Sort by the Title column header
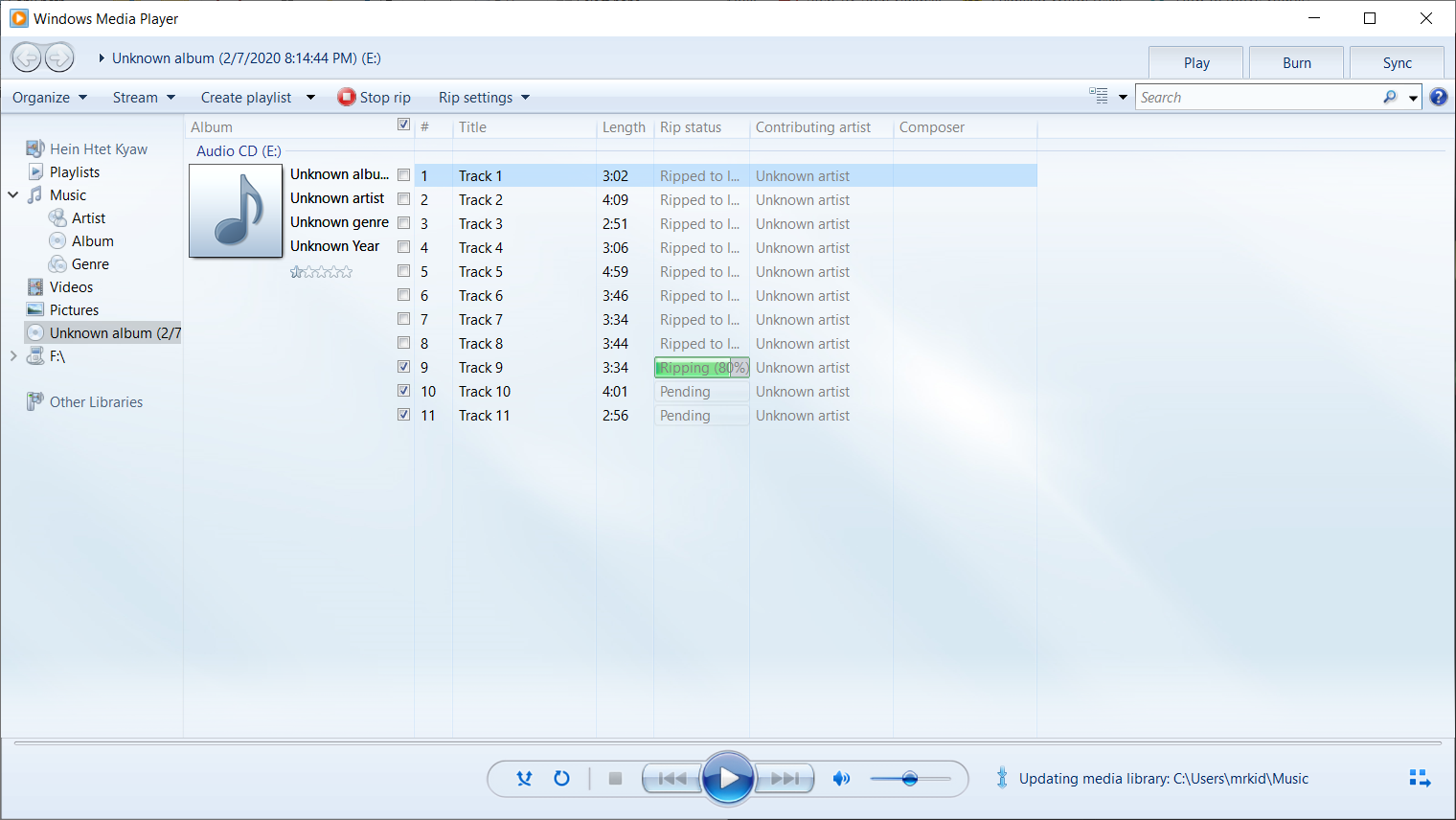The width and height of the screenshot is (1456, 820). point(524,127)
